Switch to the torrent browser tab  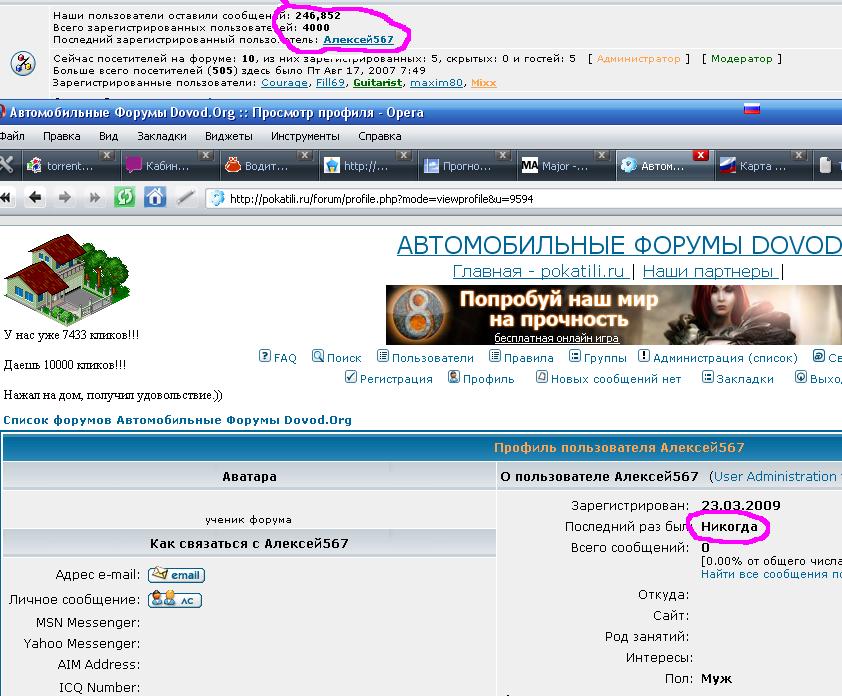pos(65,166)
